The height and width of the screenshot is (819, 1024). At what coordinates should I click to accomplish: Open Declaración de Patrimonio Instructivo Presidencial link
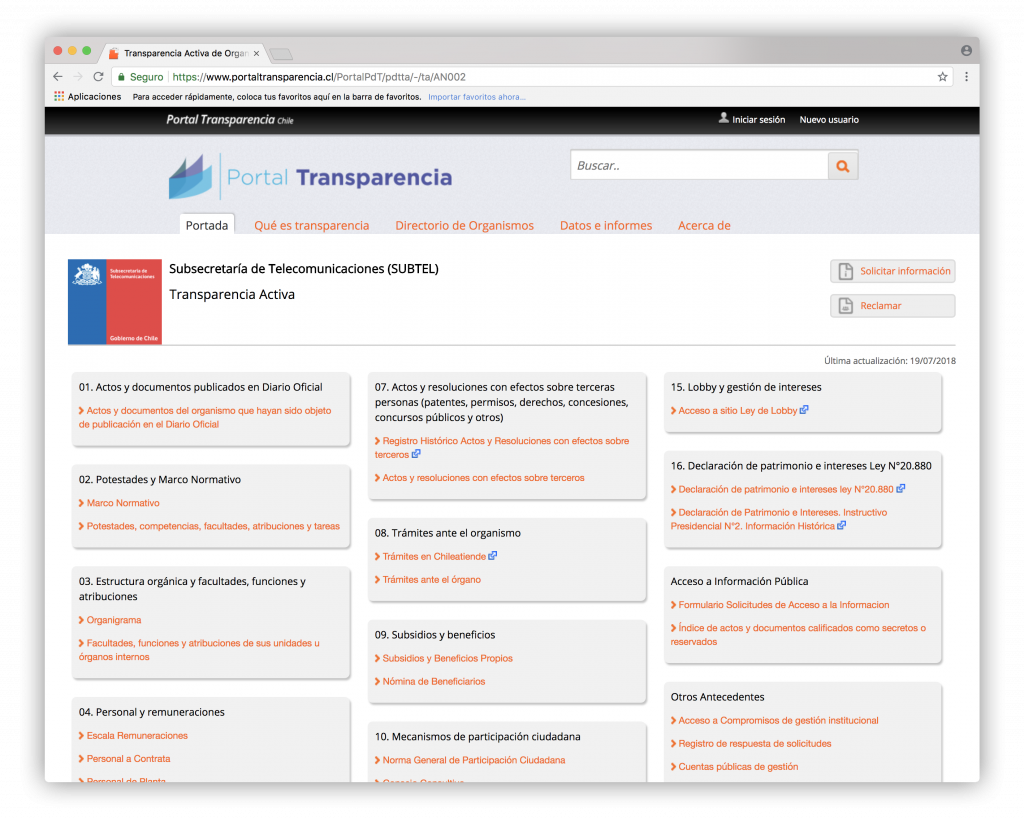[779, 519]
